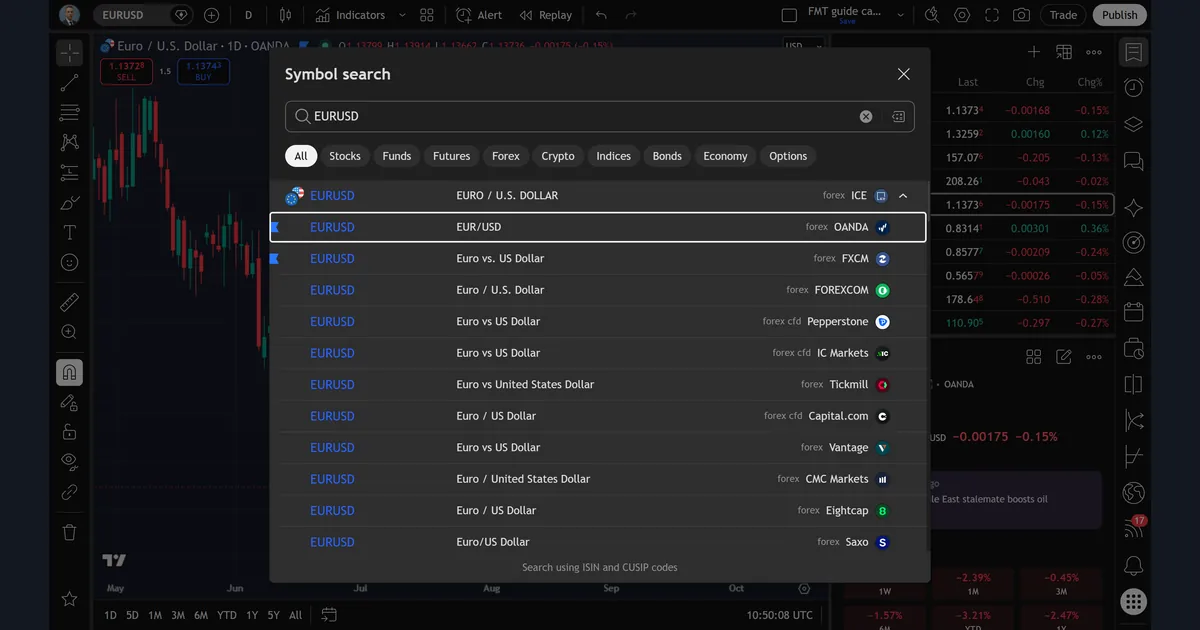Undo the last chart action

[x=601, y=15]
